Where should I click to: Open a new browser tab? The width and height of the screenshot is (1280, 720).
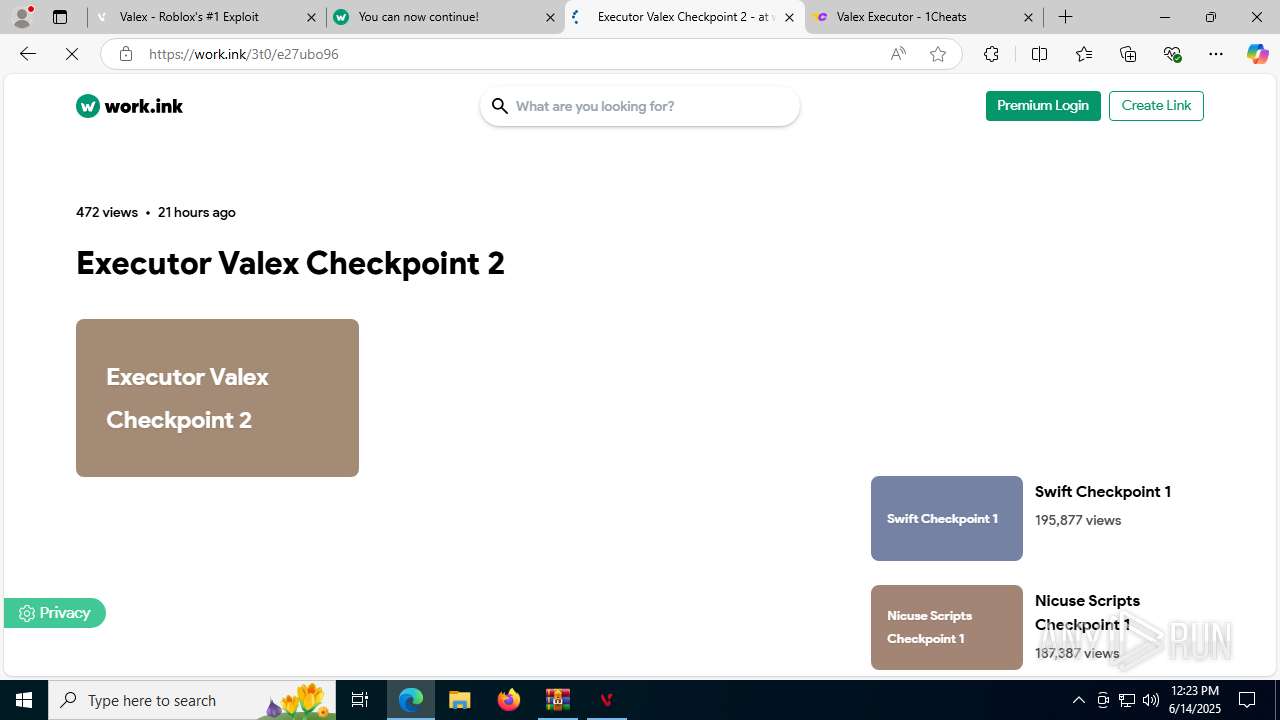(x=1066, y=17)
